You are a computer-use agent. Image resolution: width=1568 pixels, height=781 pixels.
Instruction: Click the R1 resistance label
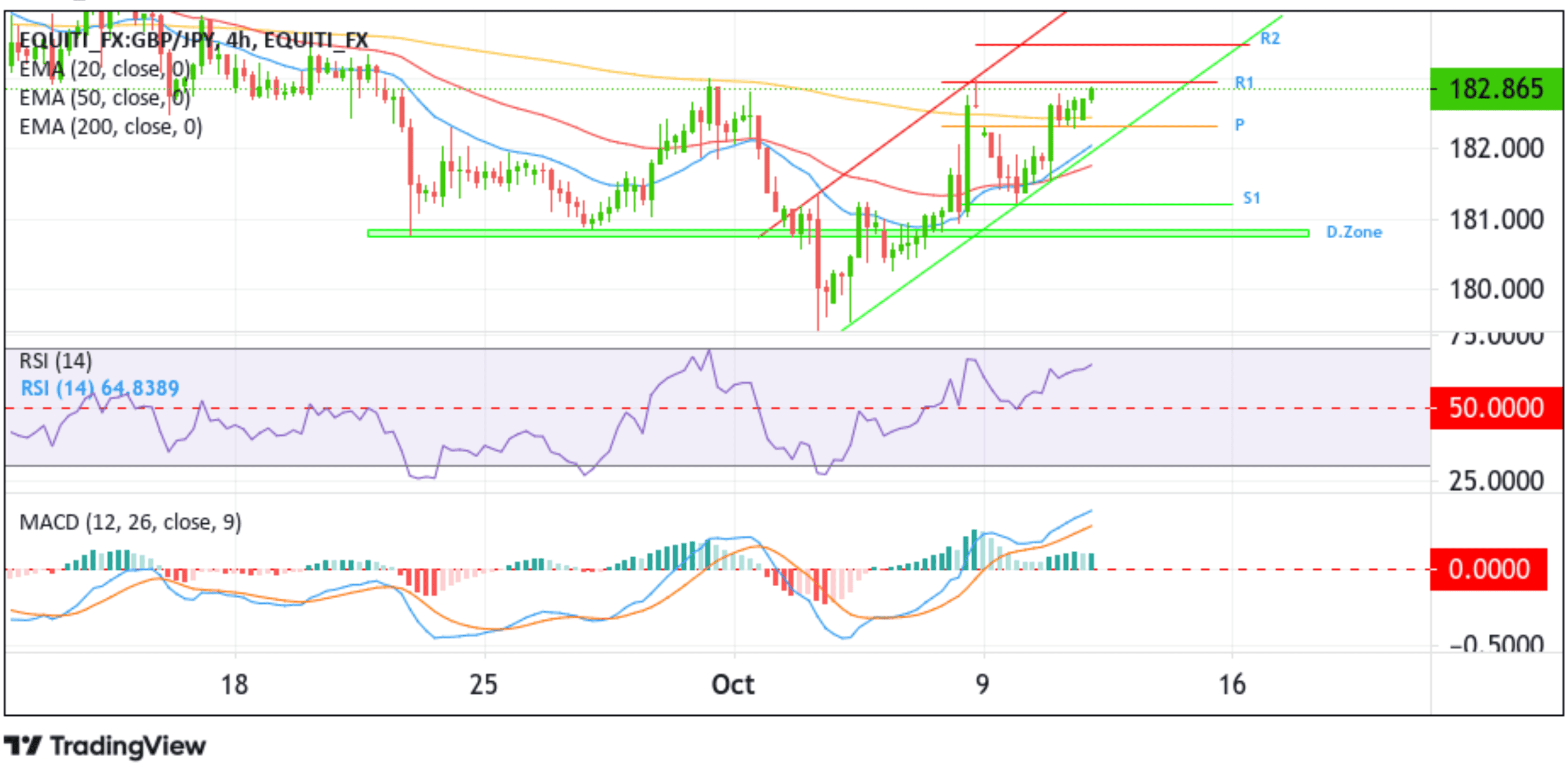click(x=1244, y=82)
